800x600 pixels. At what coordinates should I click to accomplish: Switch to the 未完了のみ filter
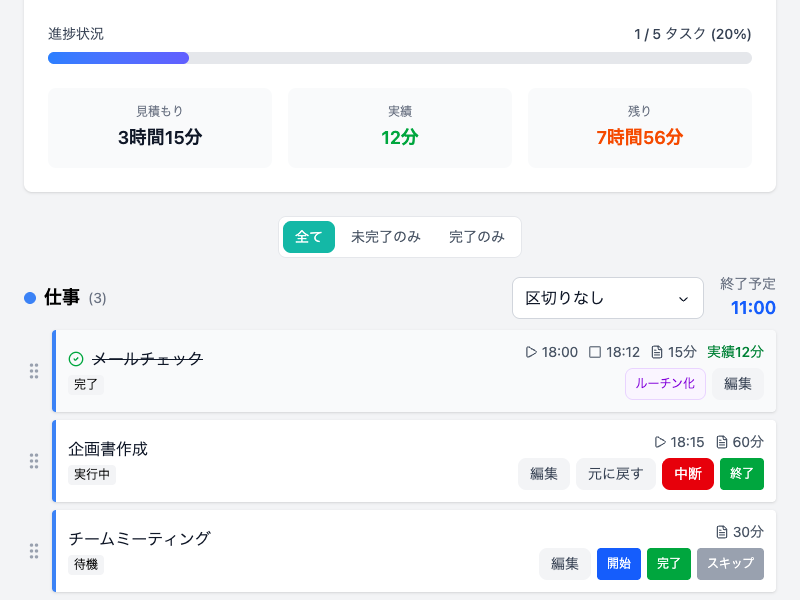[x=387, y=237]
